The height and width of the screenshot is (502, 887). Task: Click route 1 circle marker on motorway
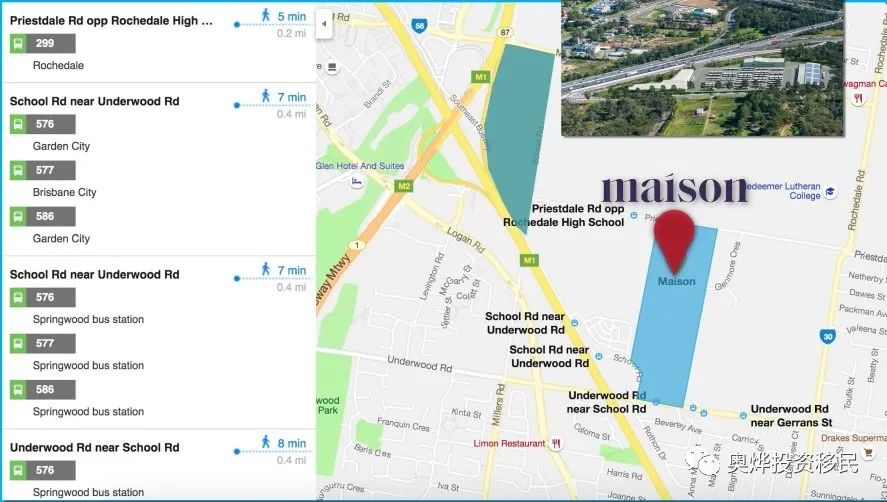pos(356,245)
